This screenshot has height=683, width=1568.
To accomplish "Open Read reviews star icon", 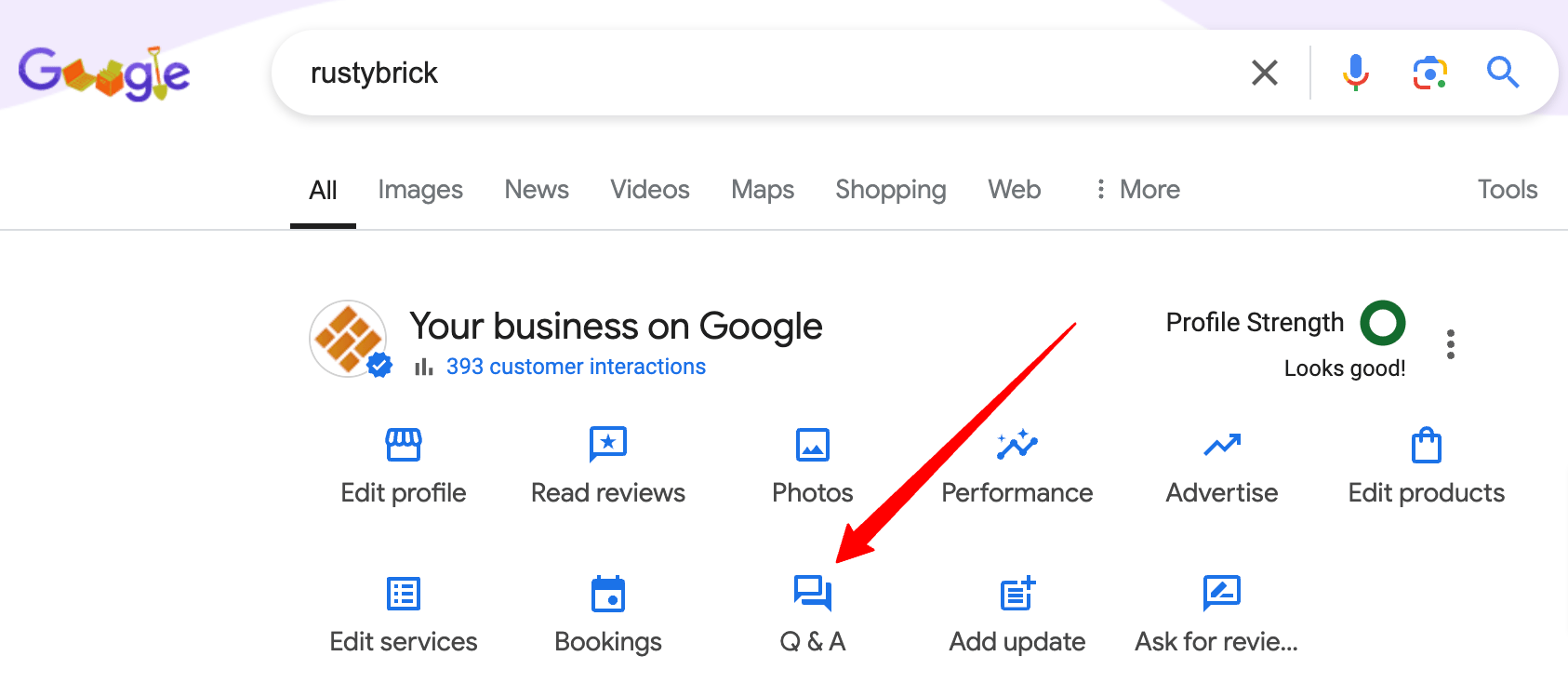I will [x=608, y=445].
